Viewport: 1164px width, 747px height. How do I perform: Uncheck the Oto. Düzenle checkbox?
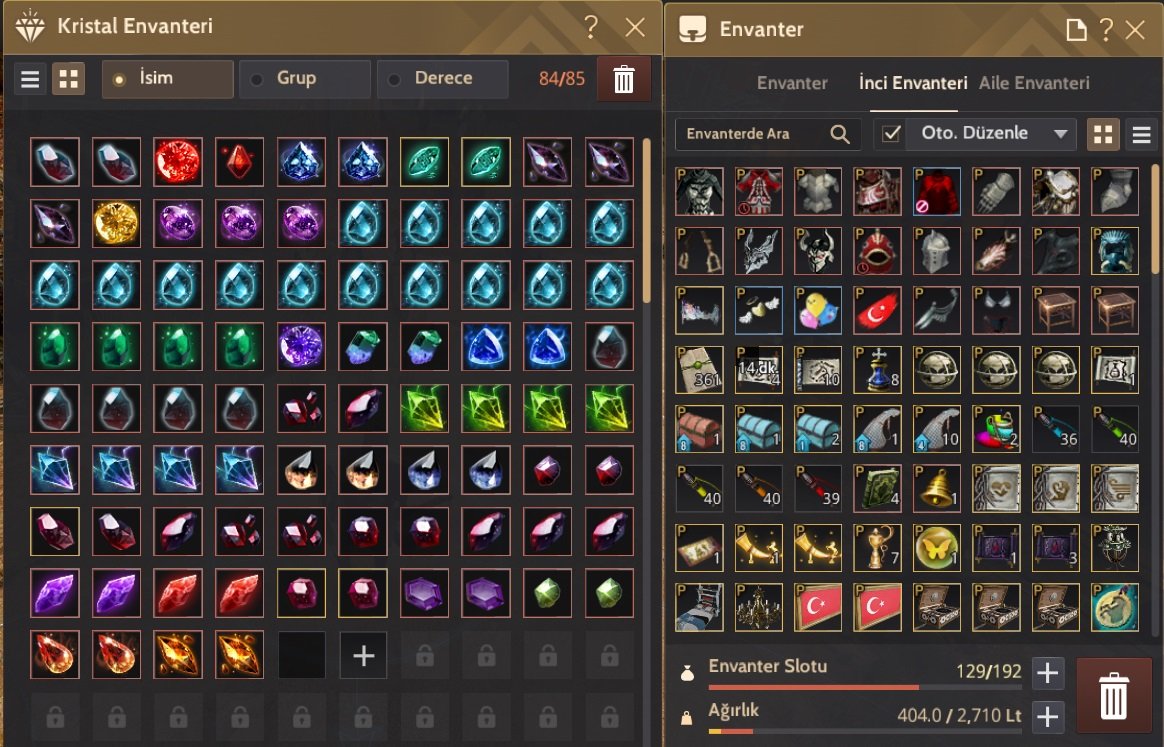[891, 134]
